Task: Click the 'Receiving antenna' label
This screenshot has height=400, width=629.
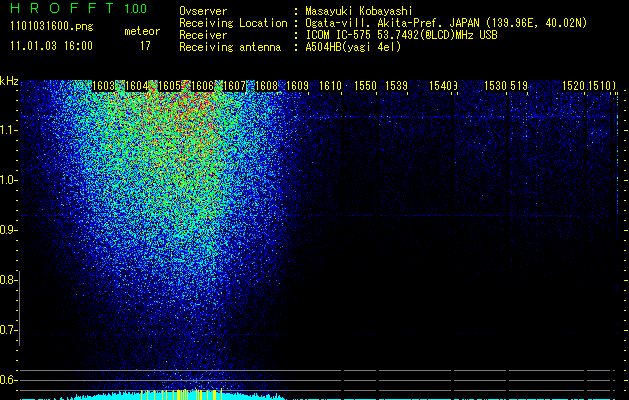Action: 230,47
